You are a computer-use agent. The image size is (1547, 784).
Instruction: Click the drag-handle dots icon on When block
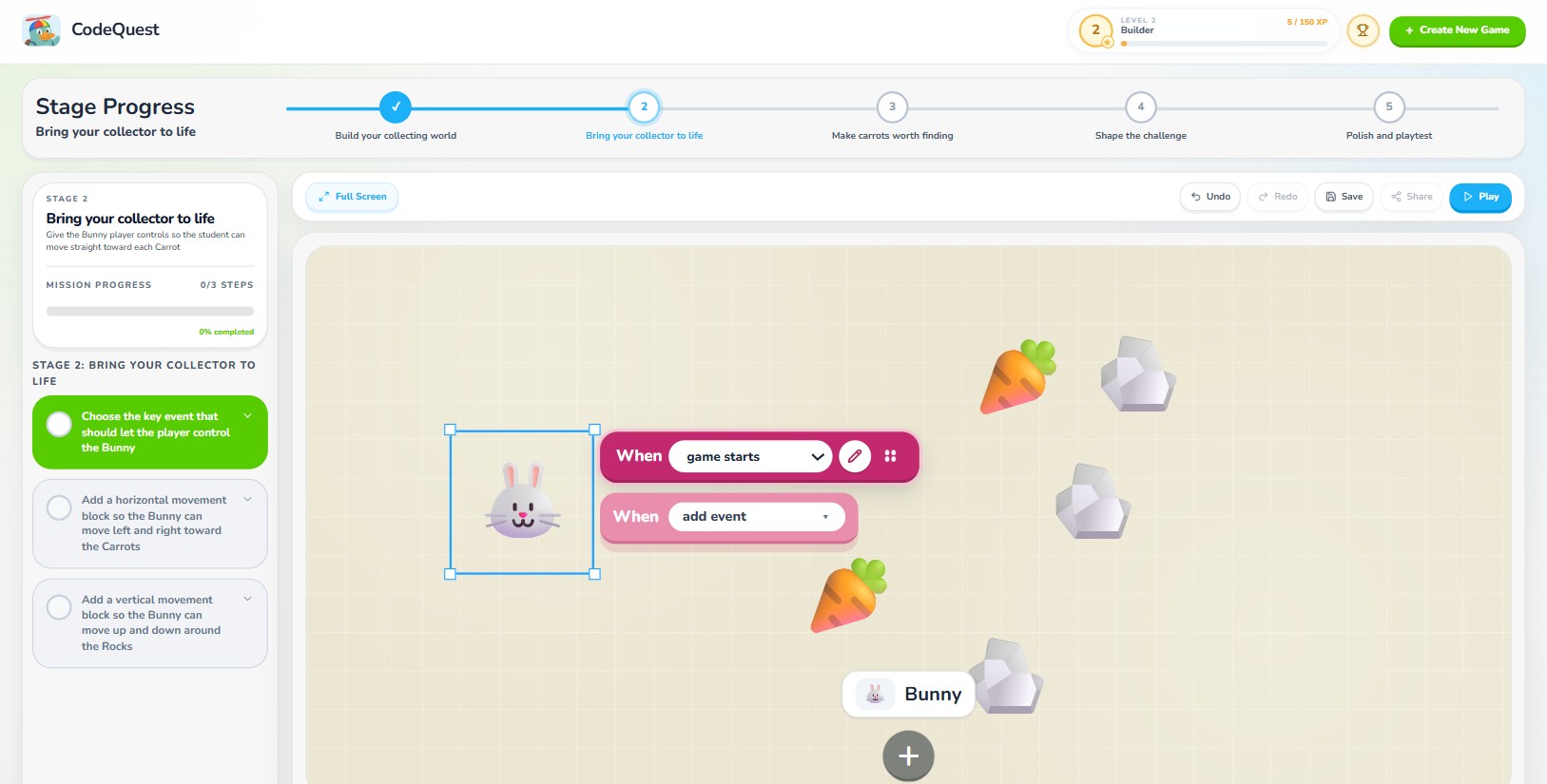(x=891, y=456)
